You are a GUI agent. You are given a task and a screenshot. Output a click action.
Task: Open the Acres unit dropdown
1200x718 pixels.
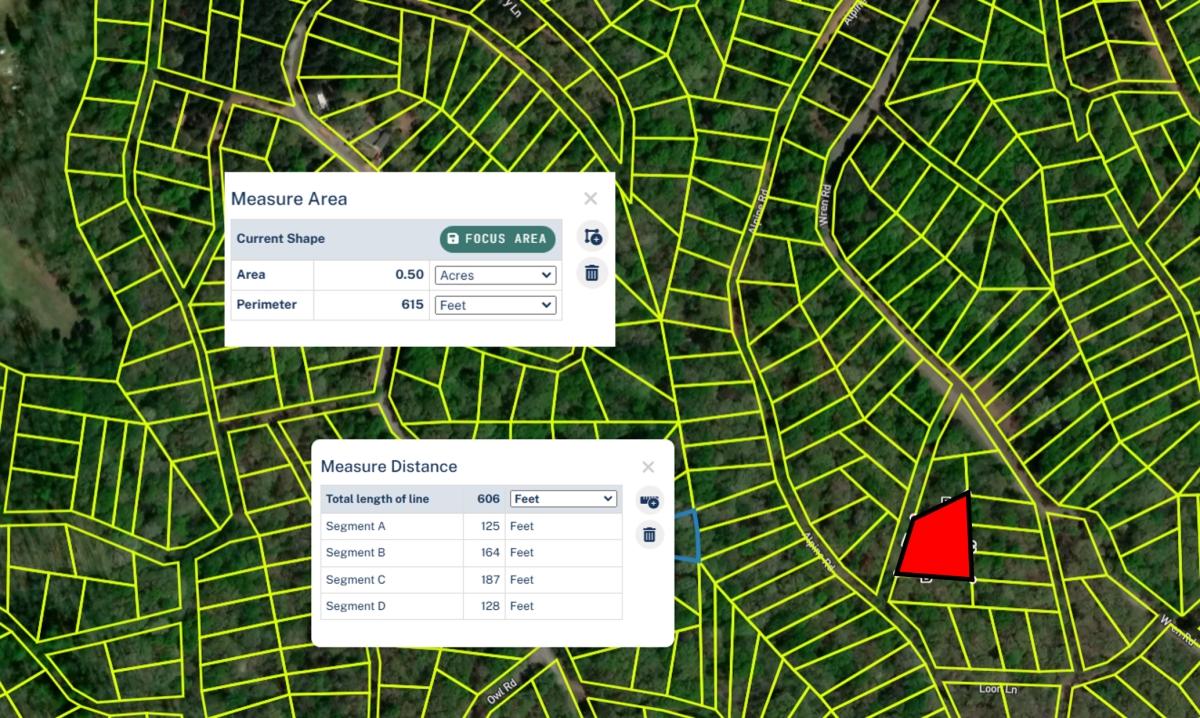point(495,275)
